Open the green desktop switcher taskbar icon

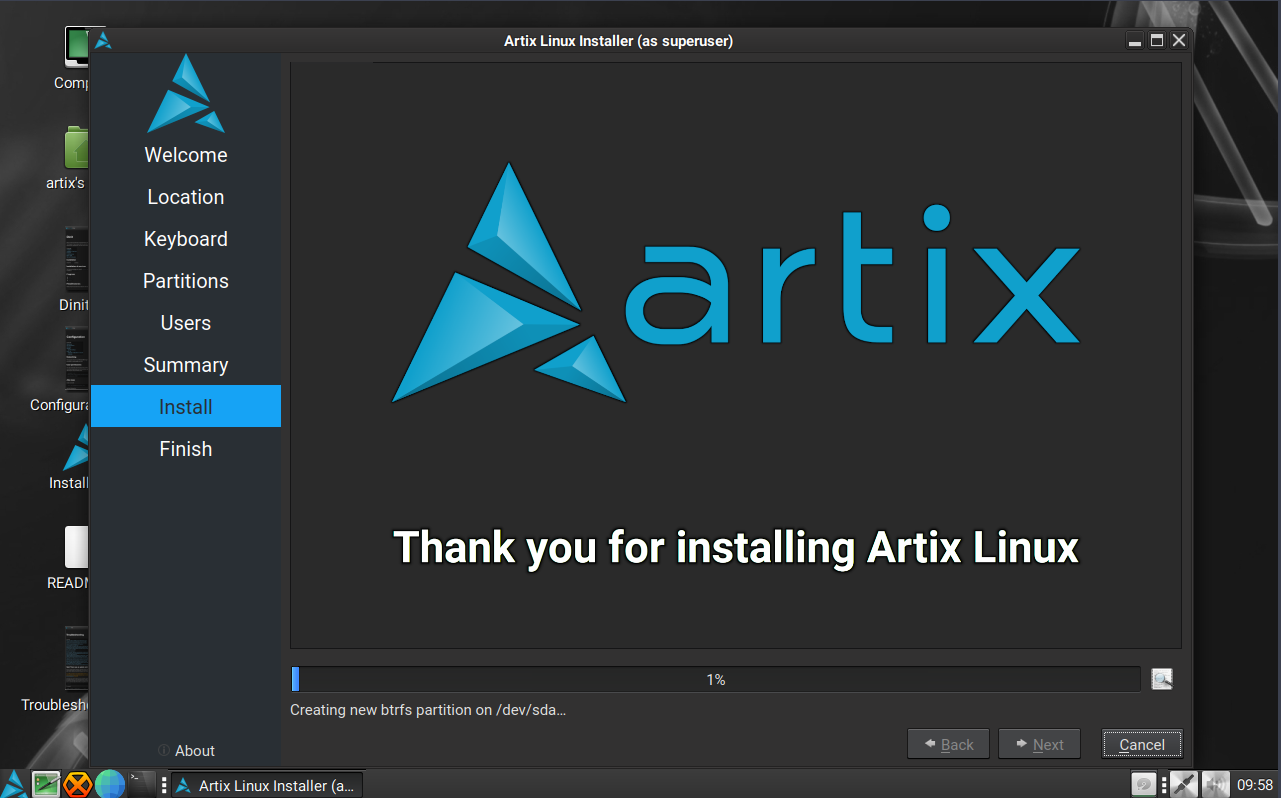click(46, 784)
